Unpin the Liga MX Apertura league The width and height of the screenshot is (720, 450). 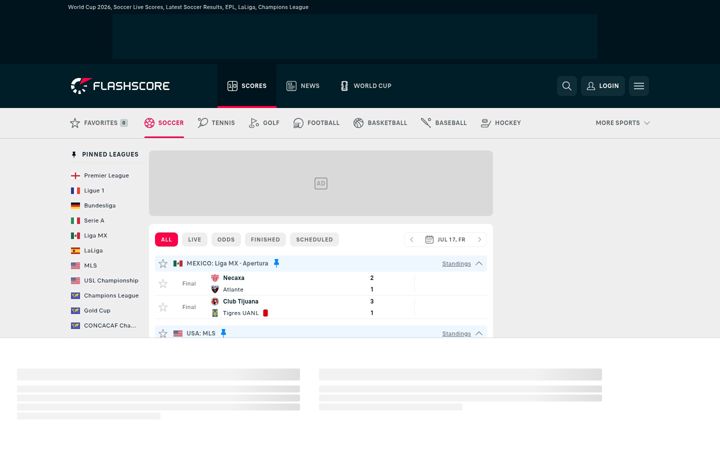[x=276, y=263]
